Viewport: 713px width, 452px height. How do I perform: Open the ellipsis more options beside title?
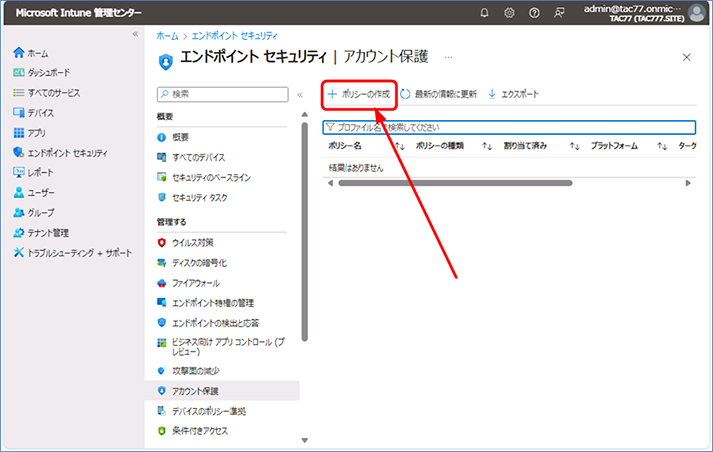448,58
